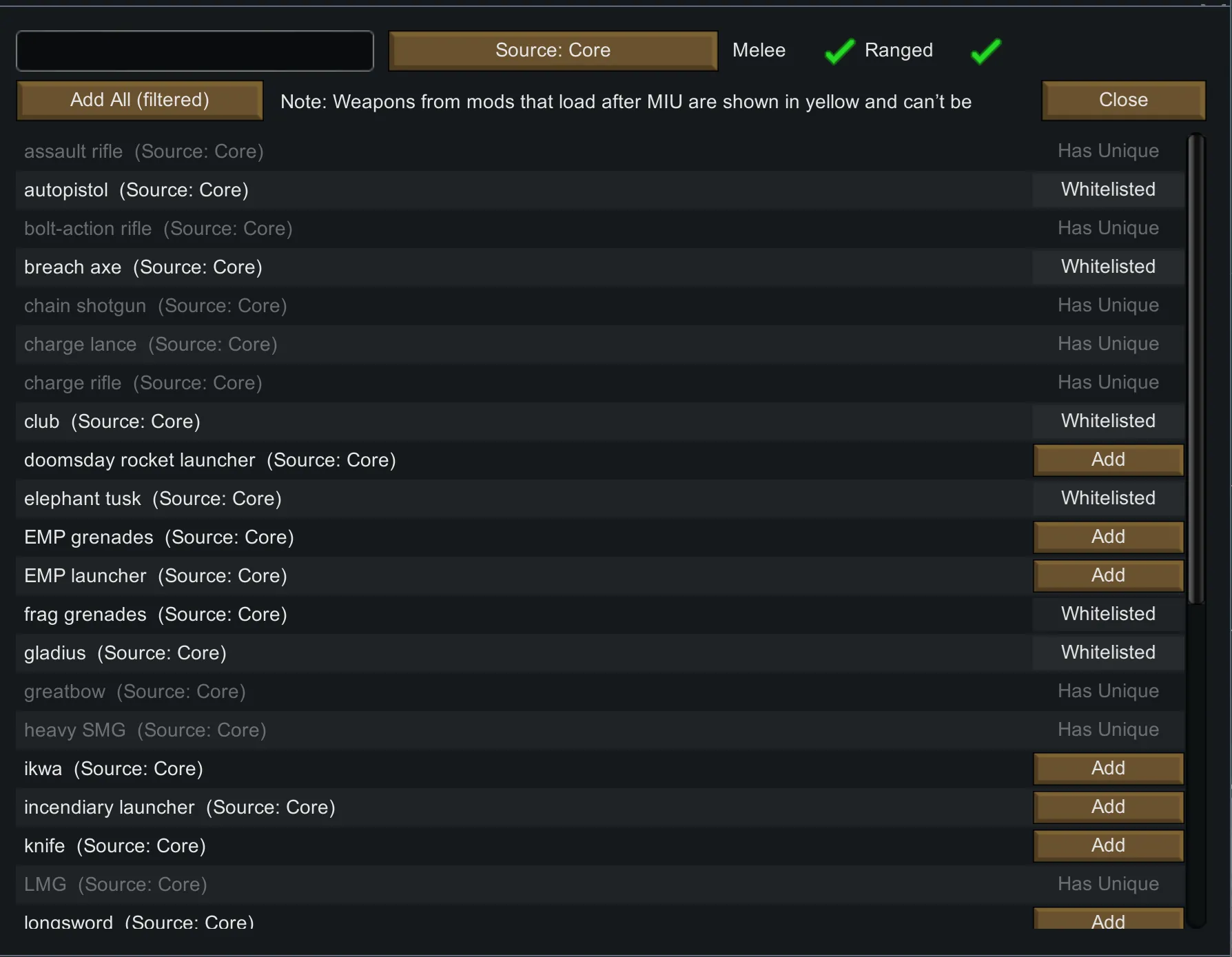Add longsword to the whitelist
The height and width of the screenshot is (957, 1232).
tap(1108, 920)
